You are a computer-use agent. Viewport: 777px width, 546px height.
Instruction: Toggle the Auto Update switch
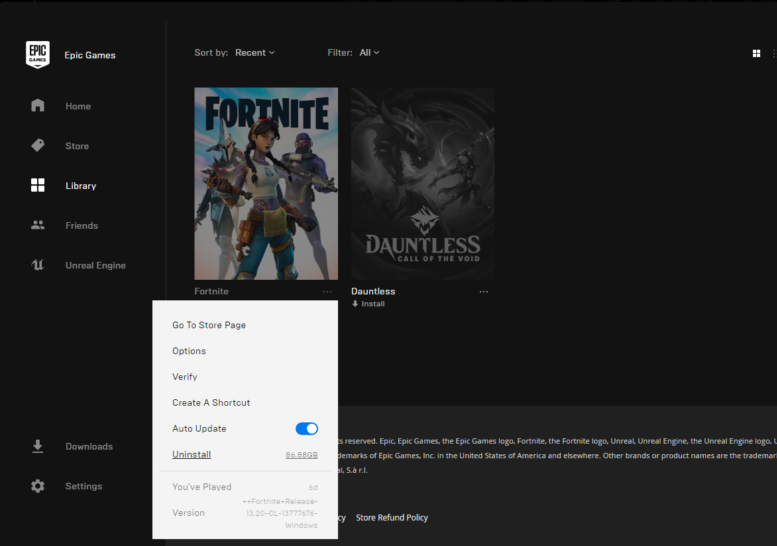click(x=307, y=429)
